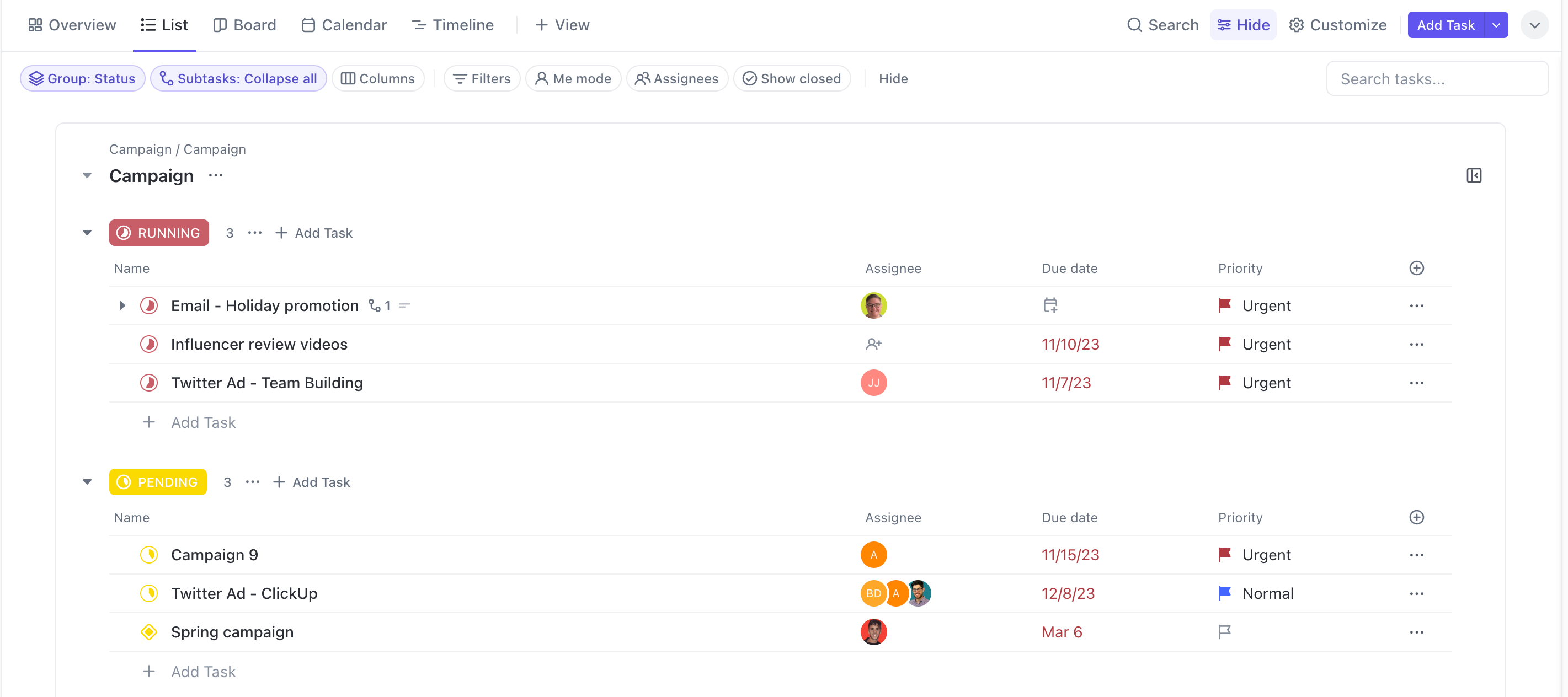This screenshot has width=1568, height=697.
Task: Click the milestone diamond icon of Spring campaign
Action: coord(148,632)
